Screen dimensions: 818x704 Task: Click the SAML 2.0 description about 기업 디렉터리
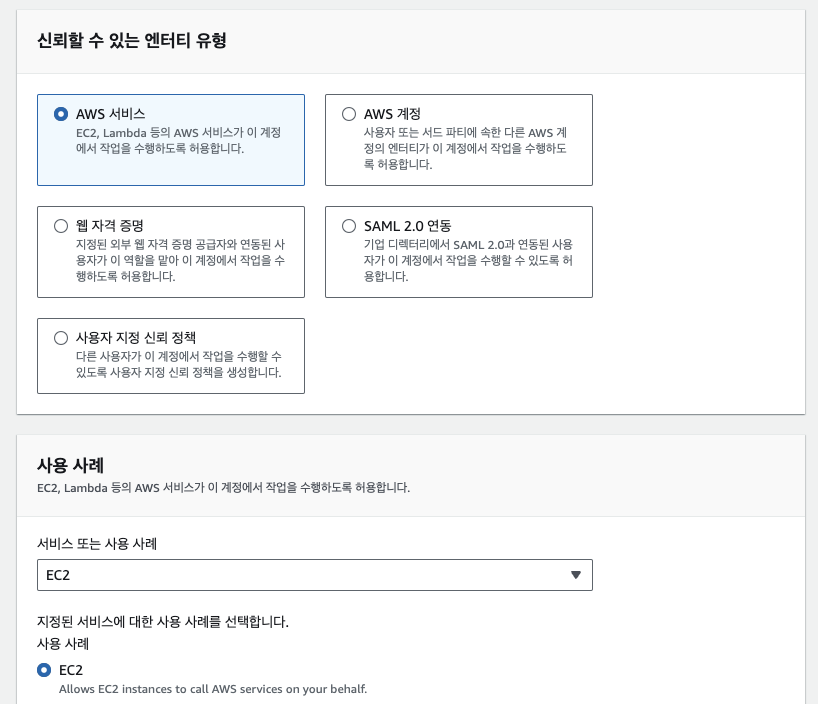[x=468, y=260]
